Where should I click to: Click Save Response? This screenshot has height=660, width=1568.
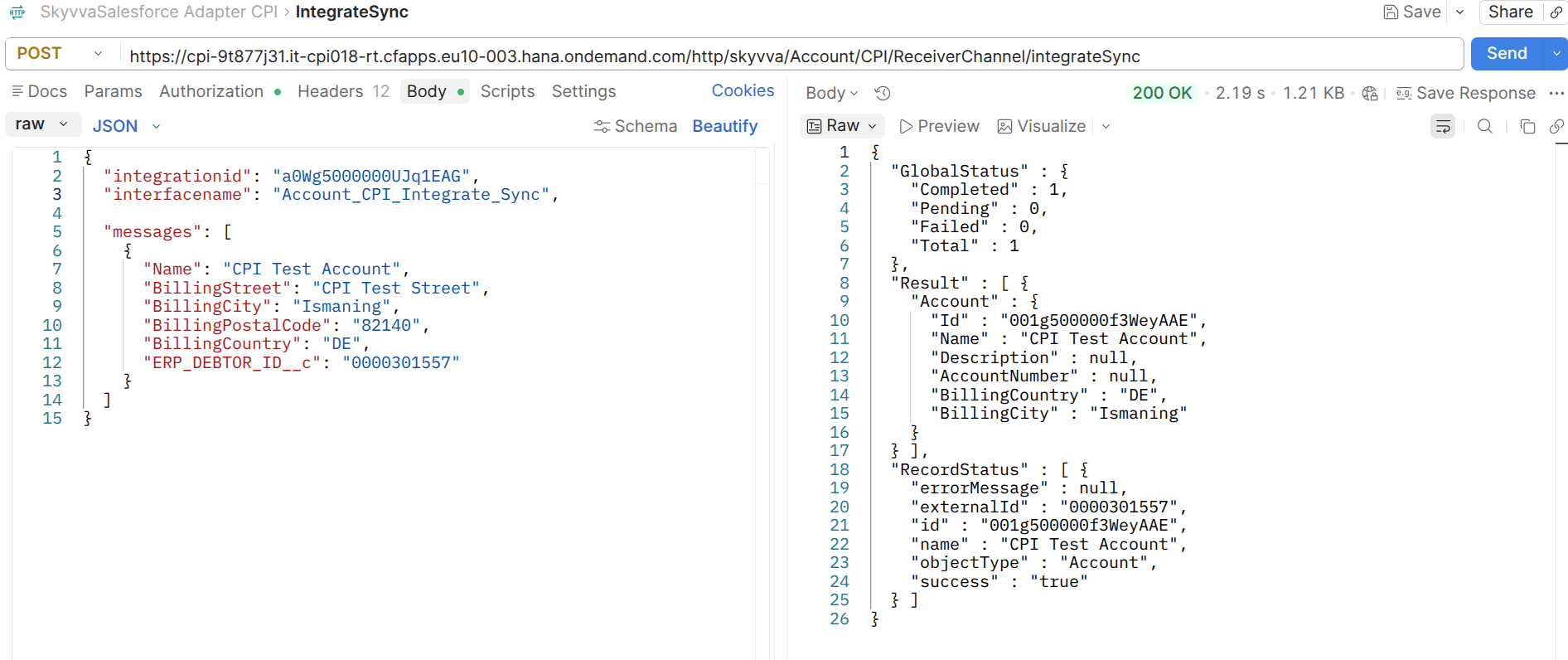click(x=1466, y=93)
